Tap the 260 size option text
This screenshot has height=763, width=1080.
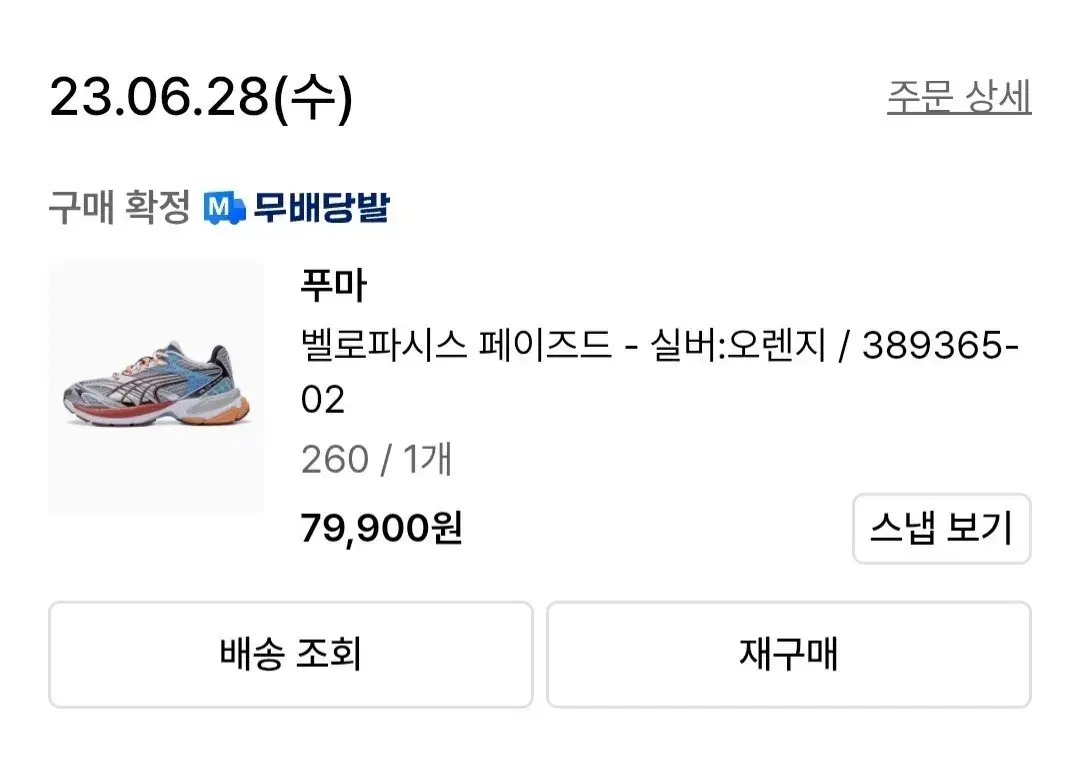(334, 460)
